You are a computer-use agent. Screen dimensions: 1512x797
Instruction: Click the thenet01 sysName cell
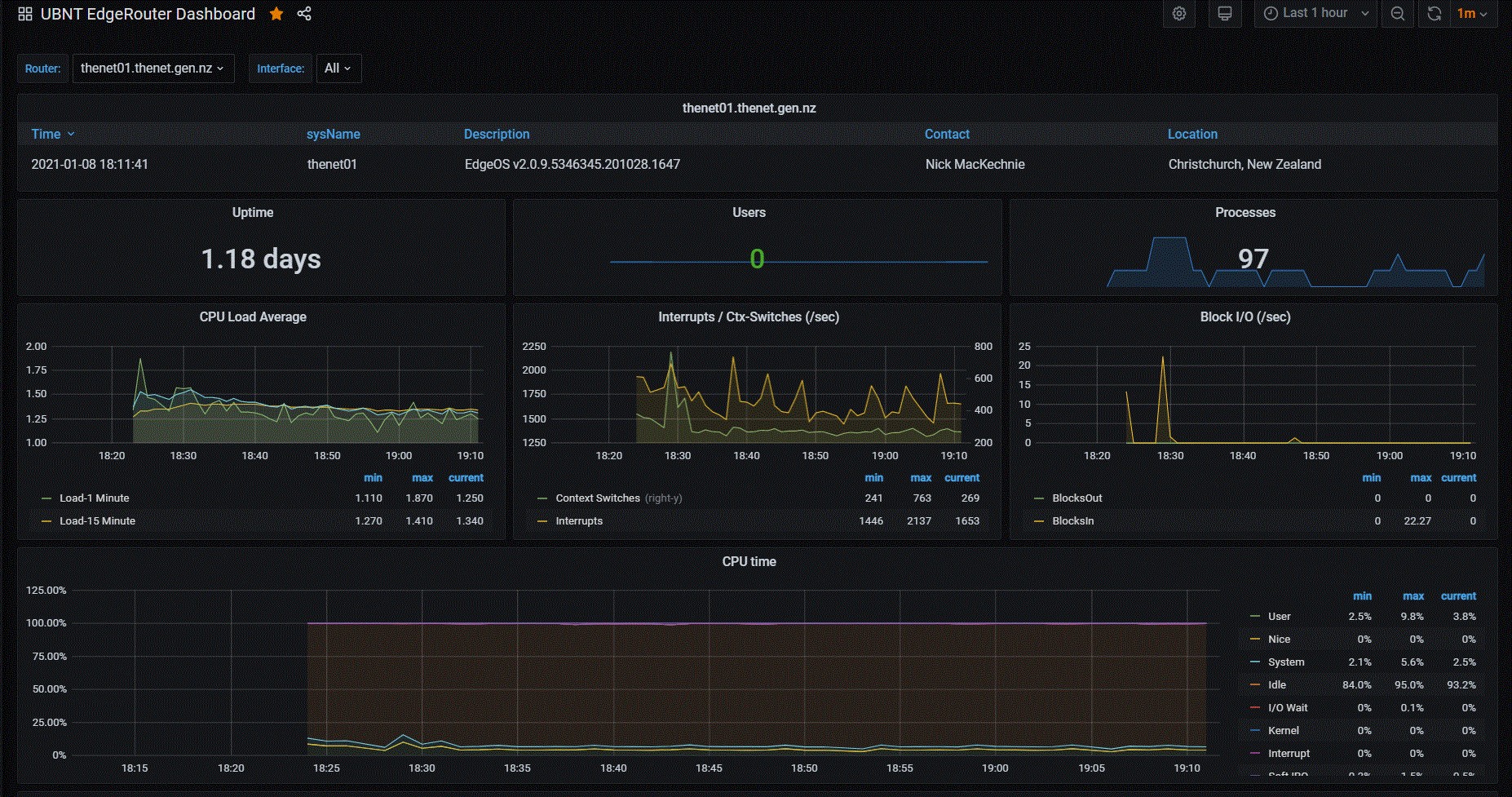click(x=332, y=165)
